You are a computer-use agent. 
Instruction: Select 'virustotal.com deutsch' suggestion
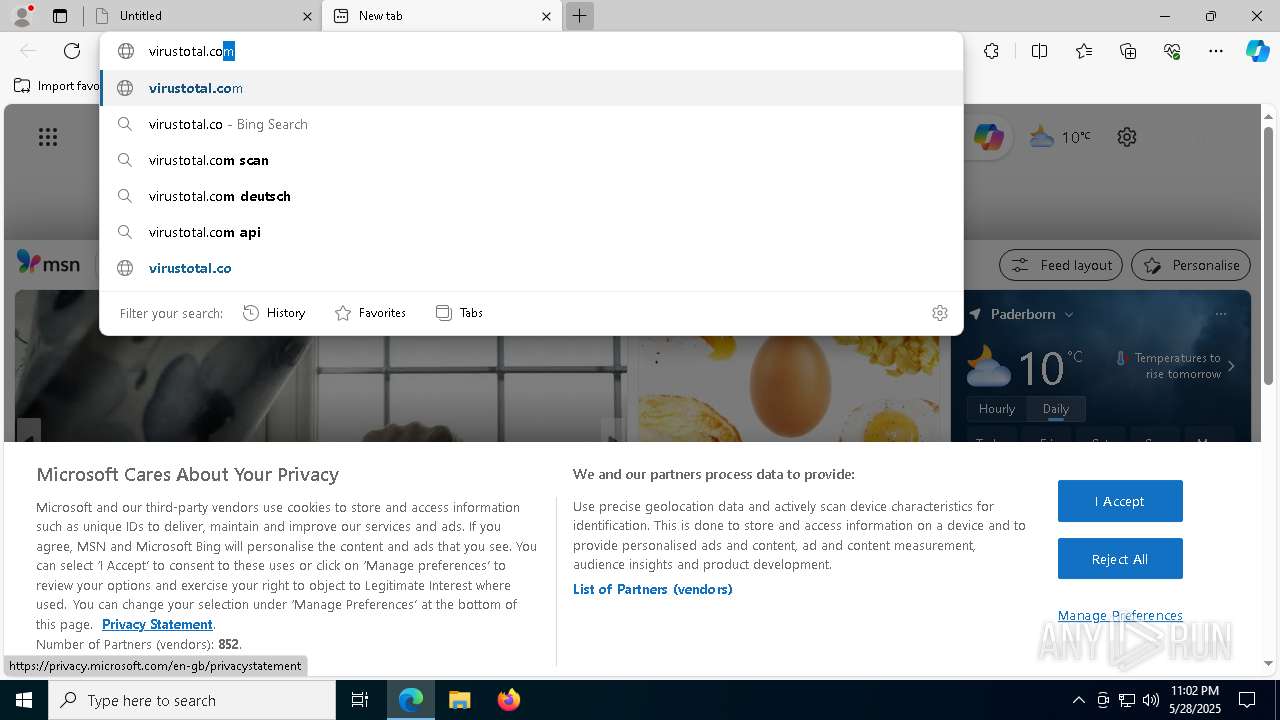tap(531, 196)
